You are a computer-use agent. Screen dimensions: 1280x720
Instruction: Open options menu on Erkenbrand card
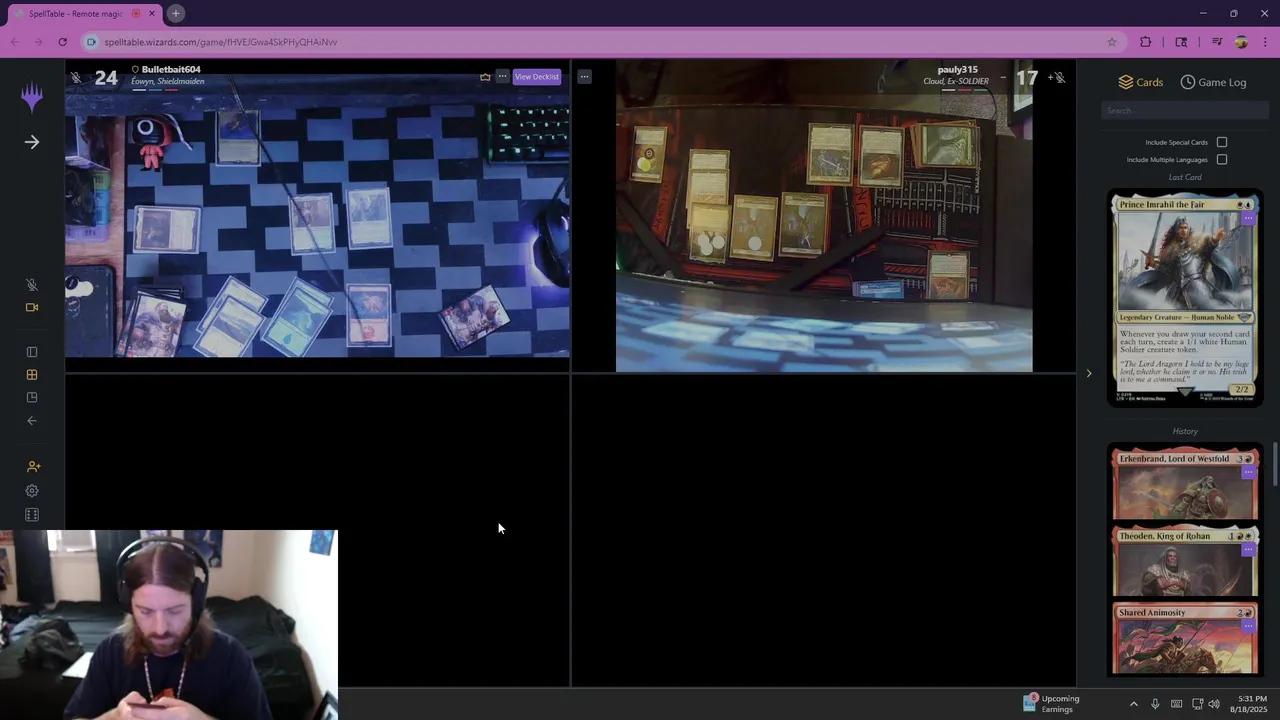click(1248, 472)
